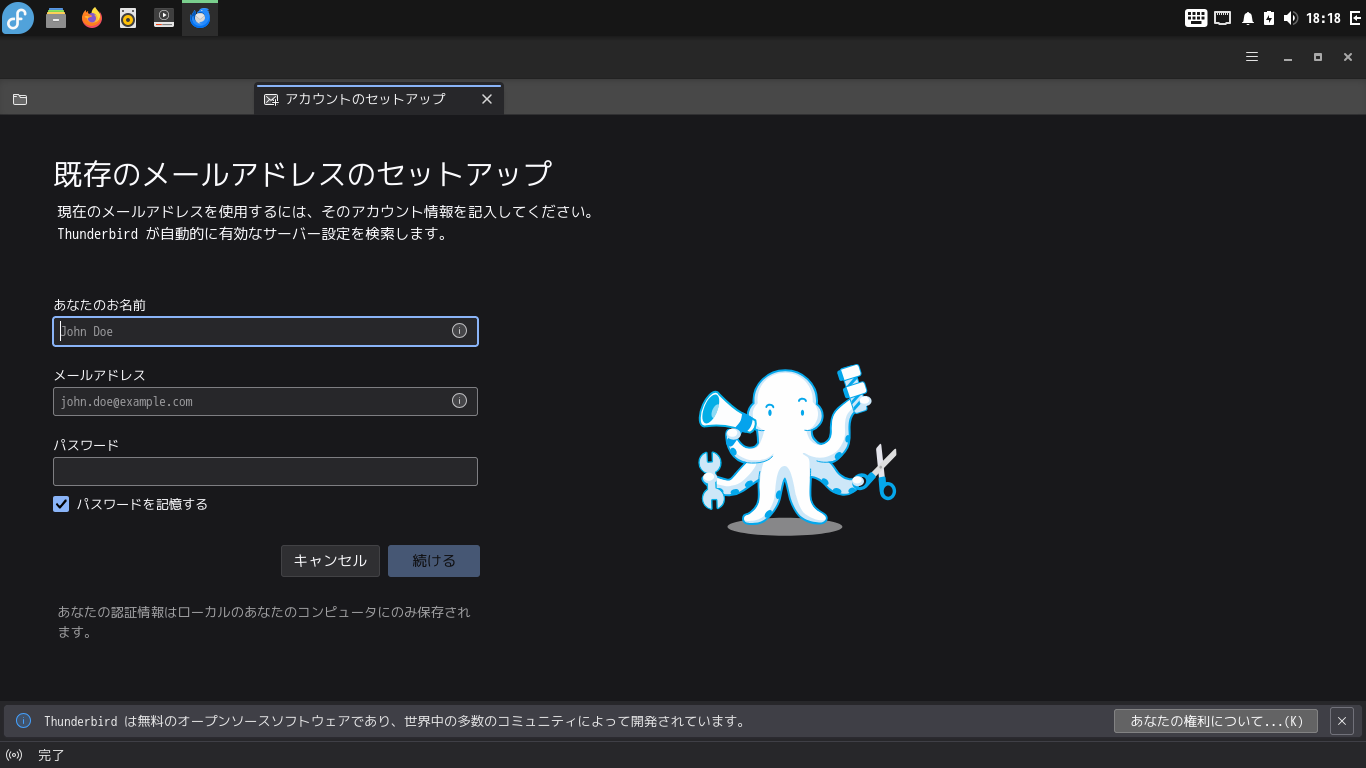Viewport: 1366px width, 768px height.
Task: Focus the パスワード password field
Action: coord(265,471)
